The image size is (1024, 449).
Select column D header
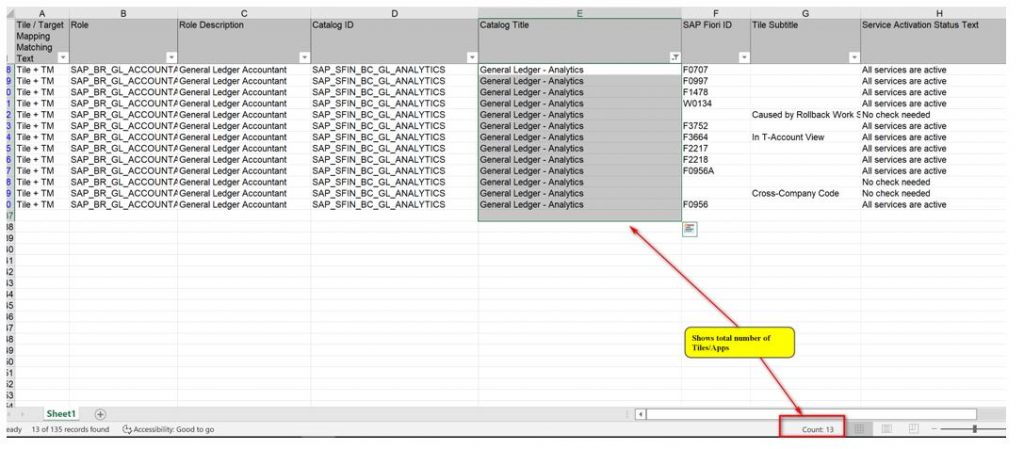coord(394,13)
